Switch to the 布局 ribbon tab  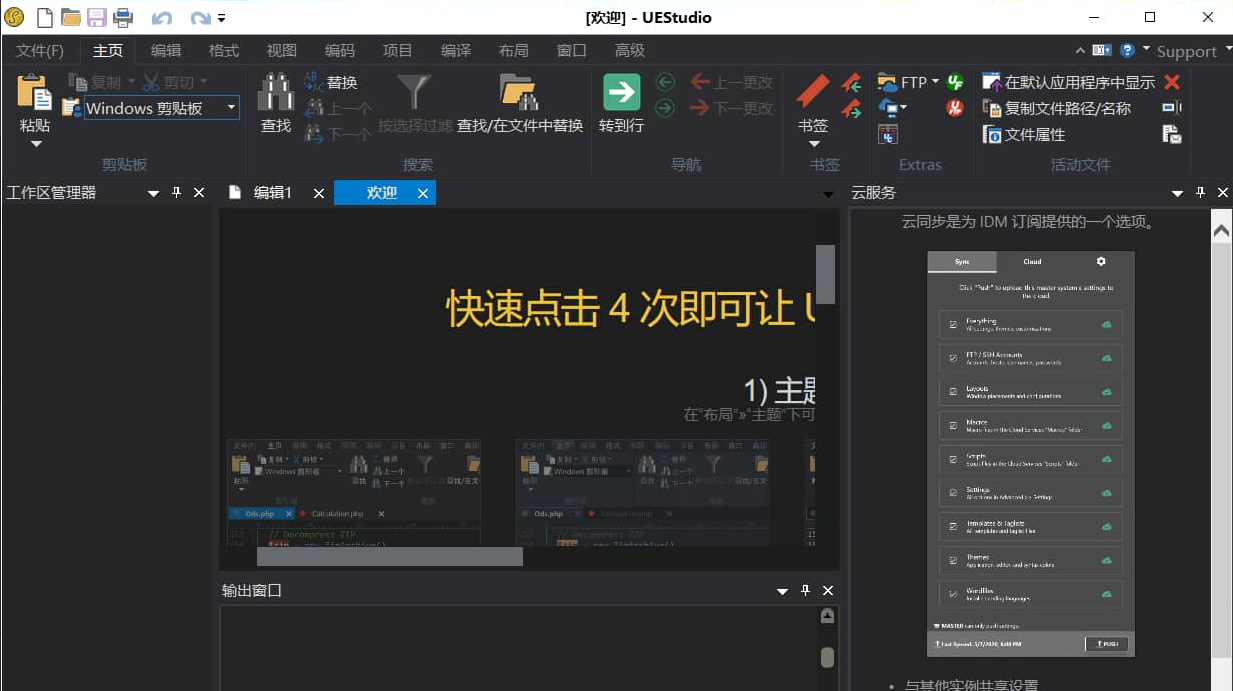pyautogui.click(x=514, y=51)
